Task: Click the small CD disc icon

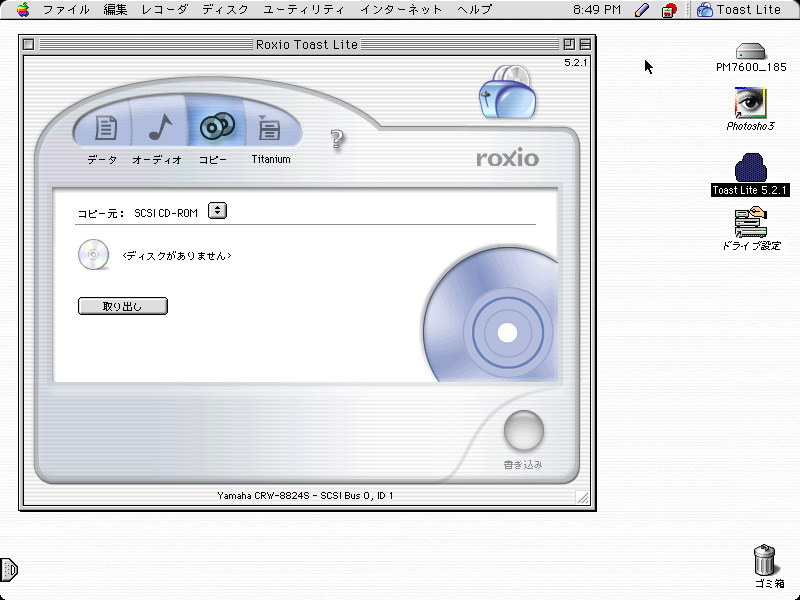Action: pyautogui.click(x=93, y=254)
